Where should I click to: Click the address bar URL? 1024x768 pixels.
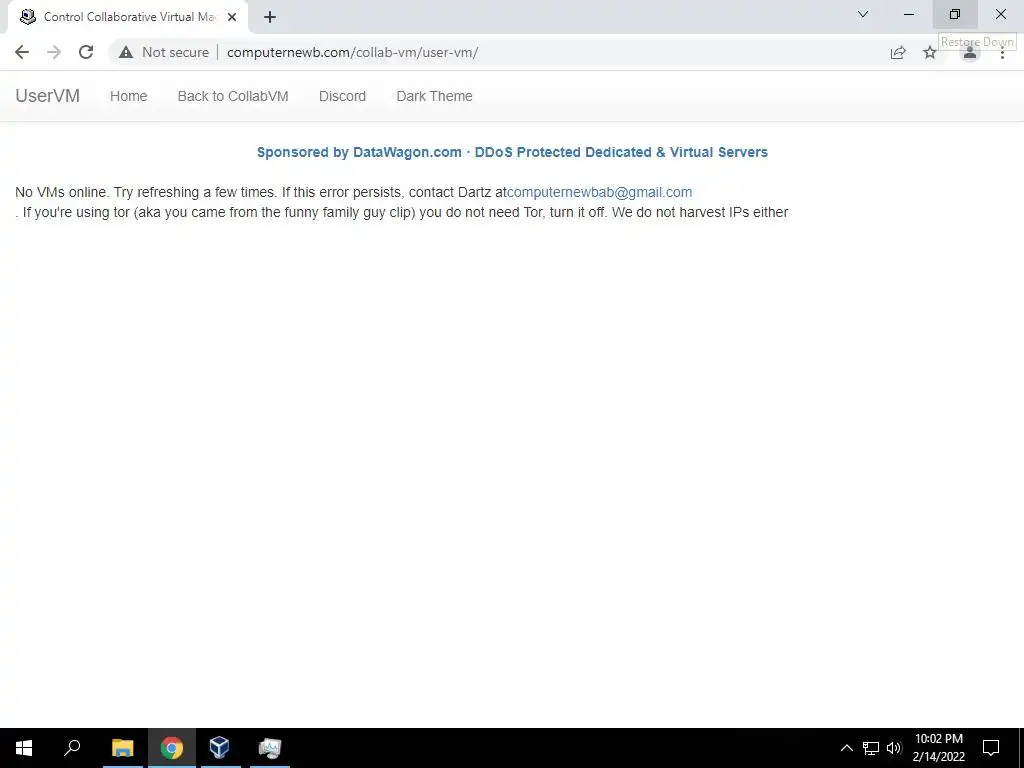pyautogui.click(x=353, y=52)
